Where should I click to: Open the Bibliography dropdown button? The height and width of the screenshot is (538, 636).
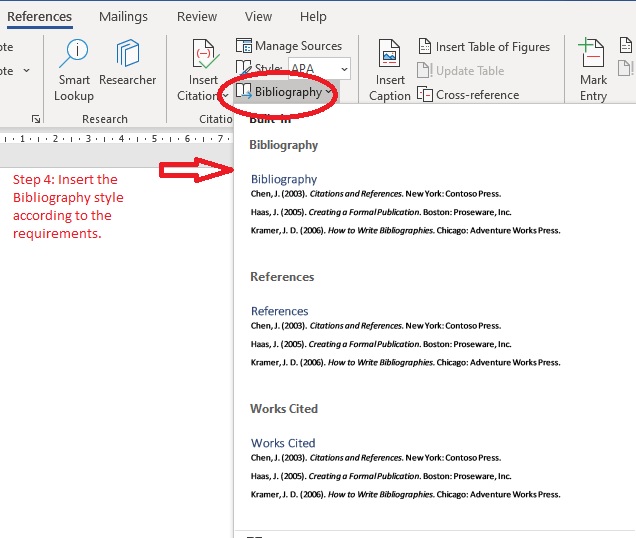tap(286, 92)
